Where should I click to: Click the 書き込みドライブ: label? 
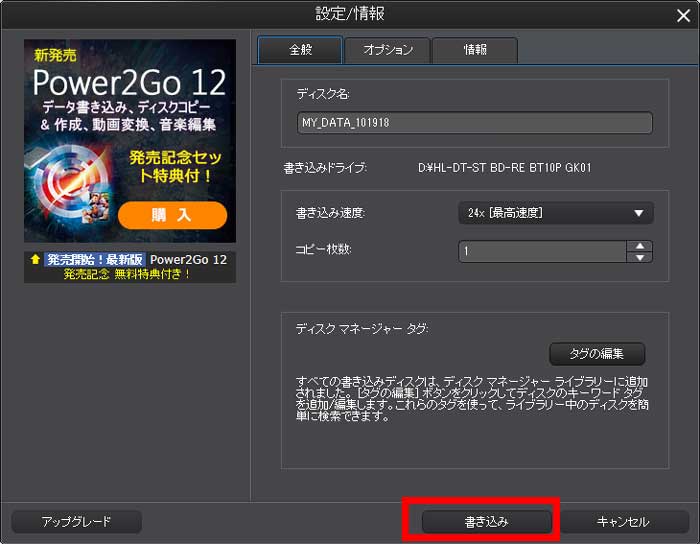point(325,168)
